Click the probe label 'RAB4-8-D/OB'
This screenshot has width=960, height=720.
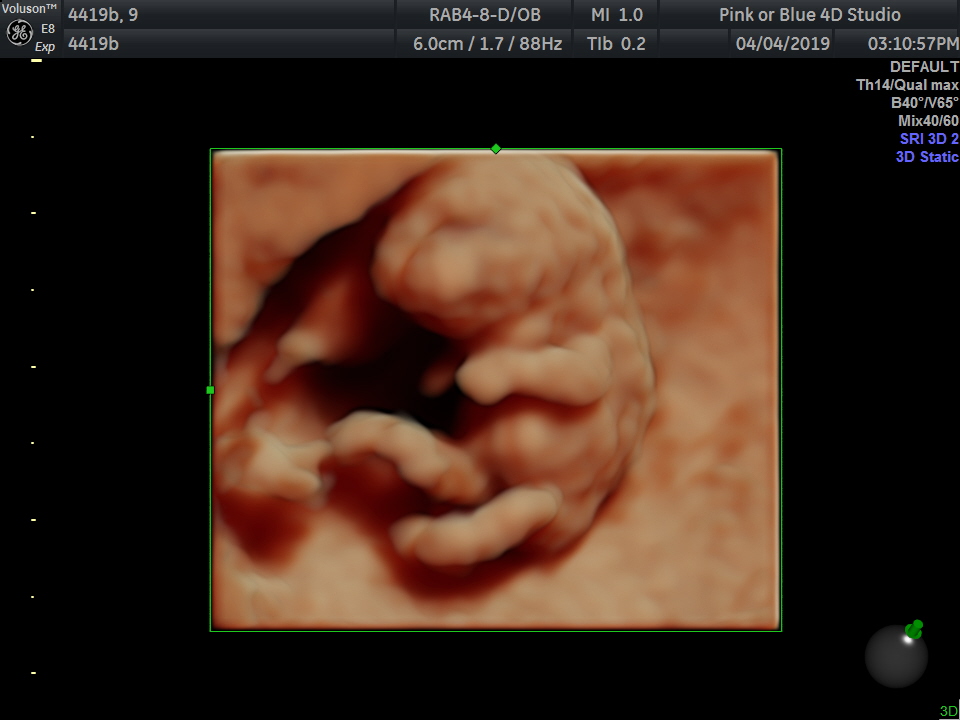485,15
